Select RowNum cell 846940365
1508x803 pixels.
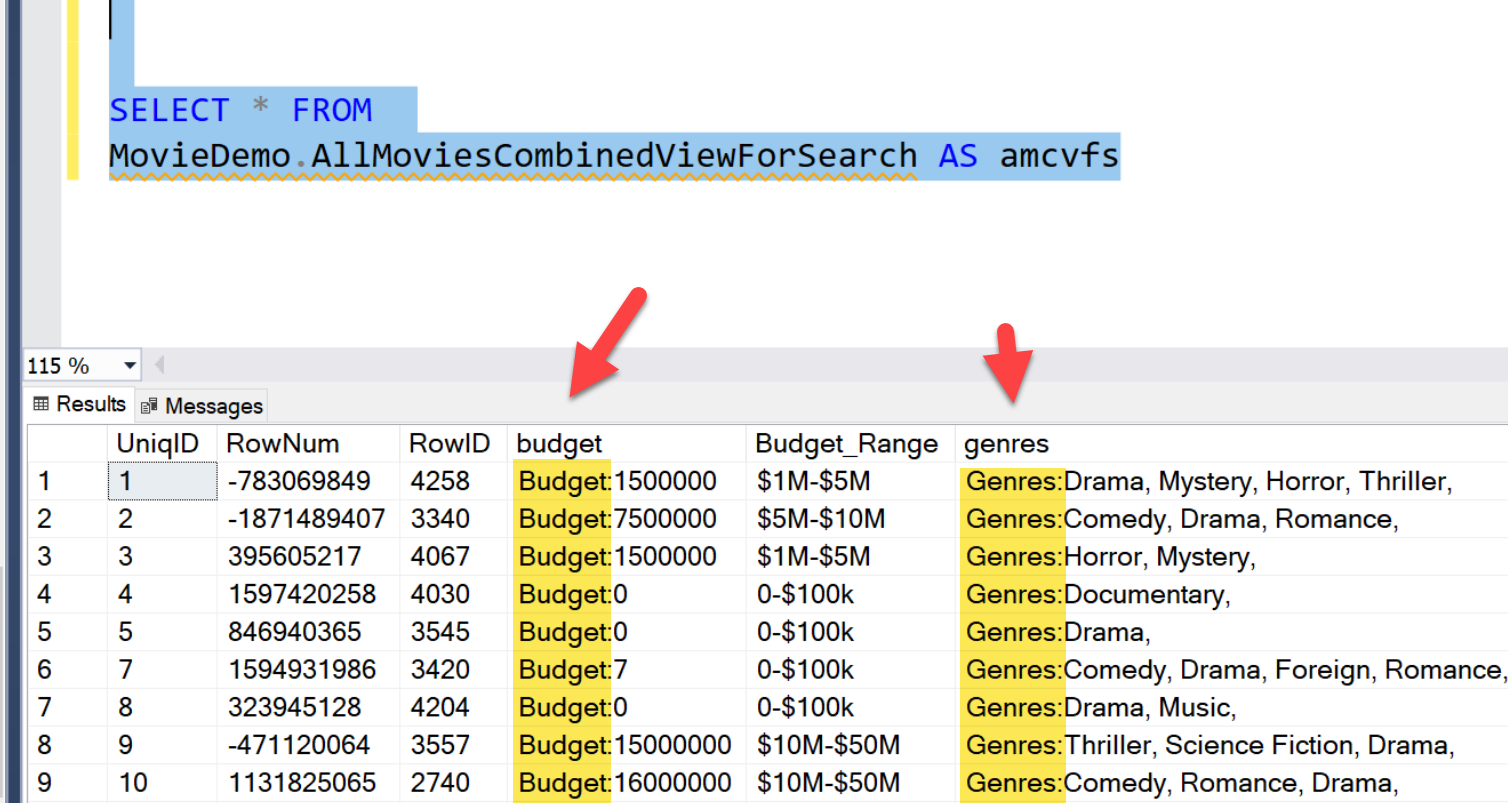pyautogui.click(x=308, y=632)
